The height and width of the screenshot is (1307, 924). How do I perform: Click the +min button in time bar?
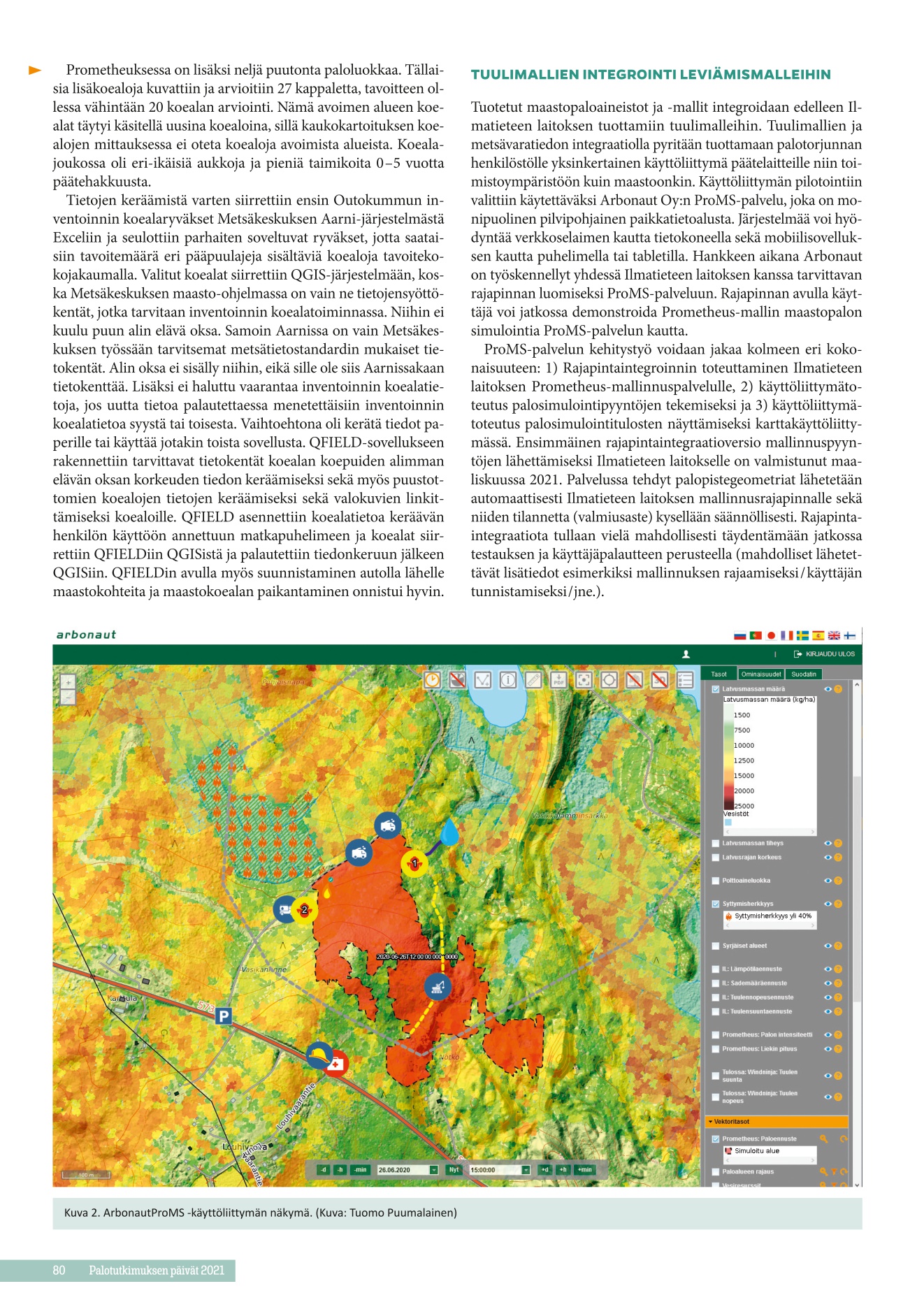coord(584,1170)
